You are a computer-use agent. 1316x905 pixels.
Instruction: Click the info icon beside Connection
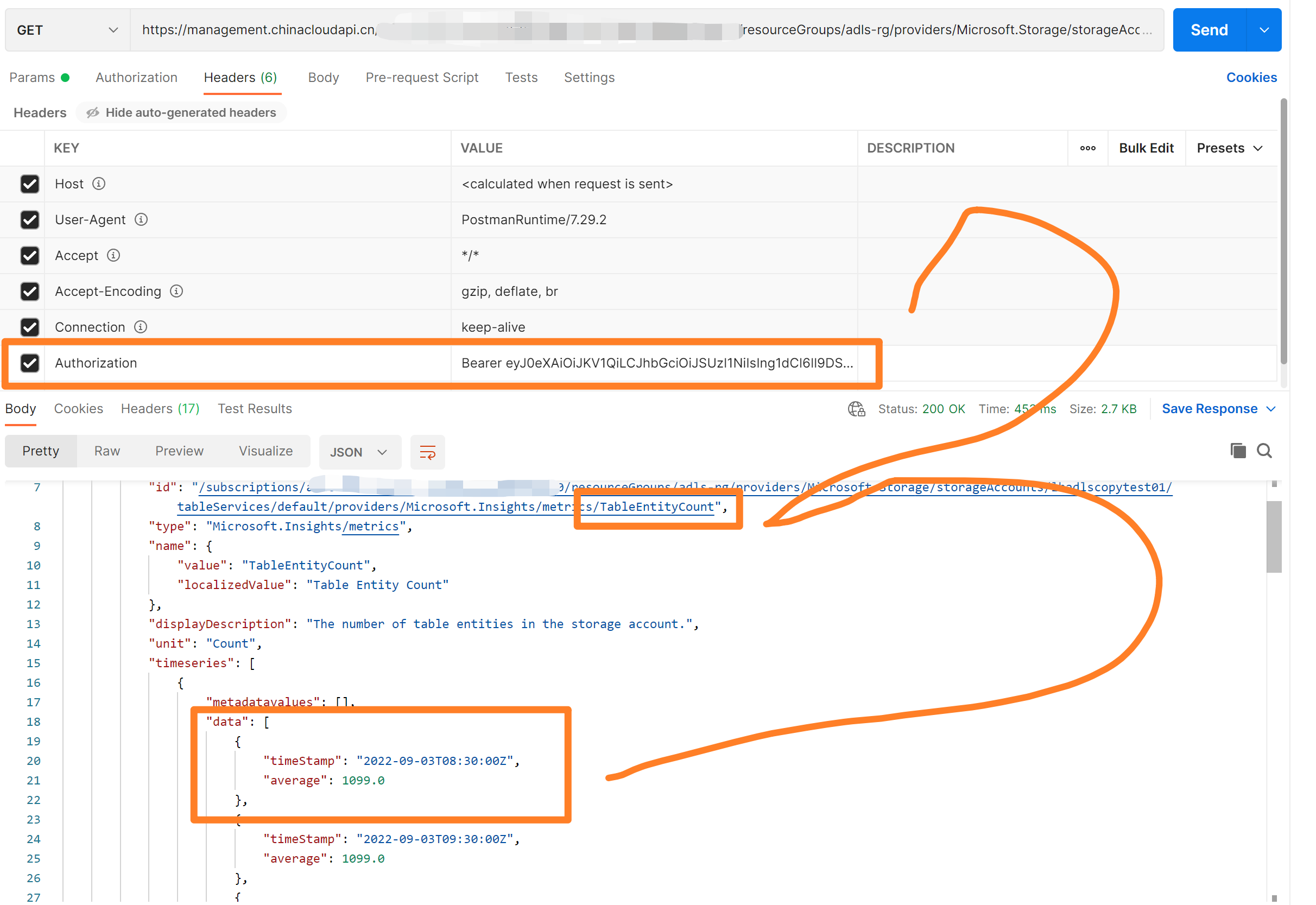pyautogui.click(x=141, y=327)
